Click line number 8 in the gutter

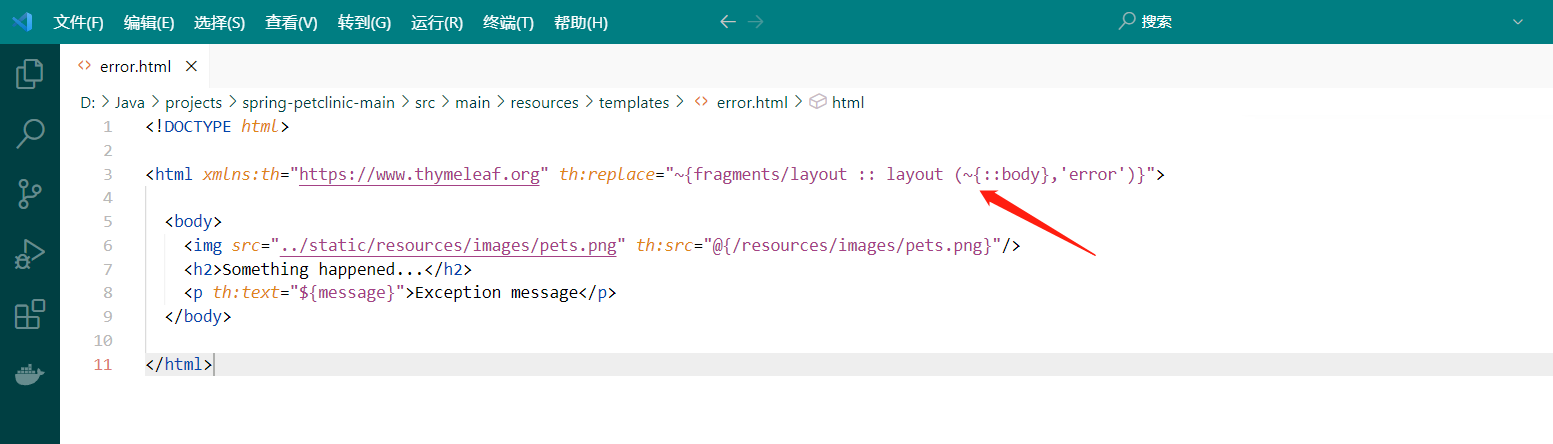(107, 293)
